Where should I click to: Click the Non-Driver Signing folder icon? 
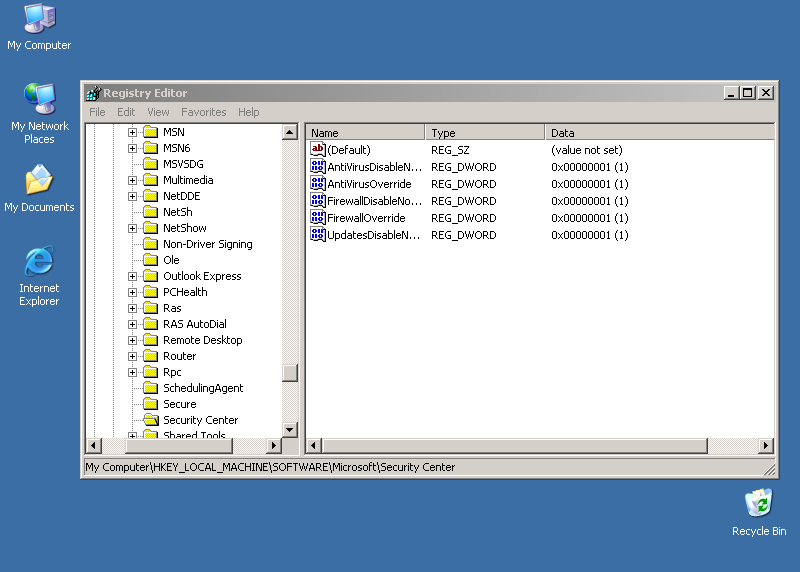(x=151, y=244)
